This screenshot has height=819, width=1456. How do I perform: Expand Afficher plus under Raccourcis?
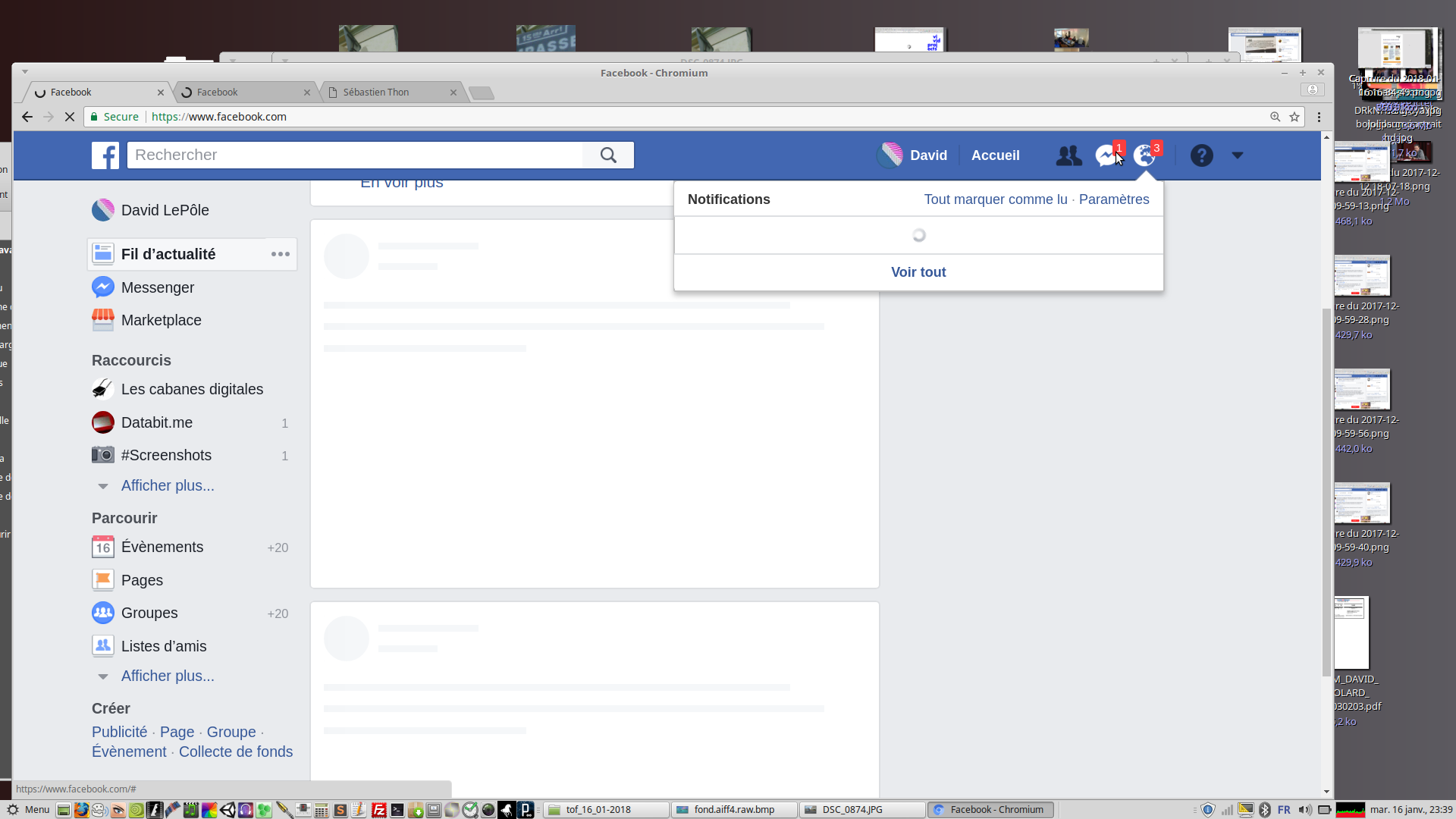coord(168,486)
